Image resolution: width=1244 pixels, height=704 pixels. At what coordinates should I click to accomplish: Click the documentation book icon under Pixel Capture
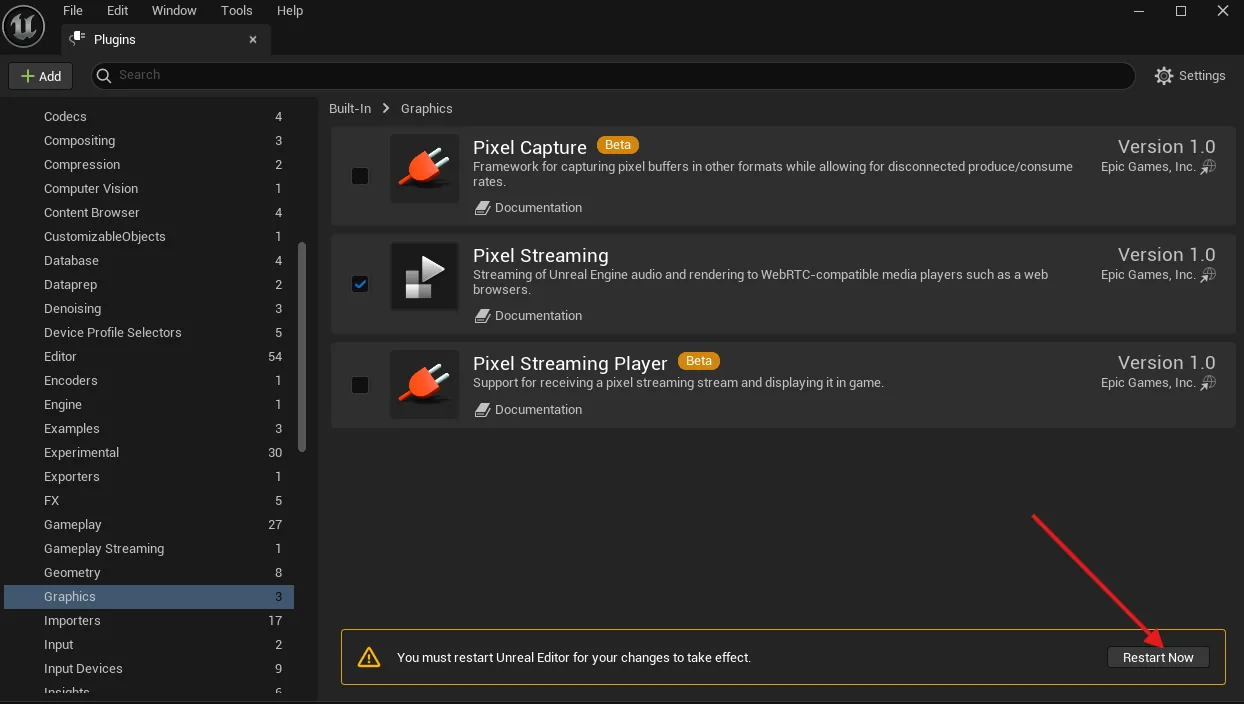483,208
